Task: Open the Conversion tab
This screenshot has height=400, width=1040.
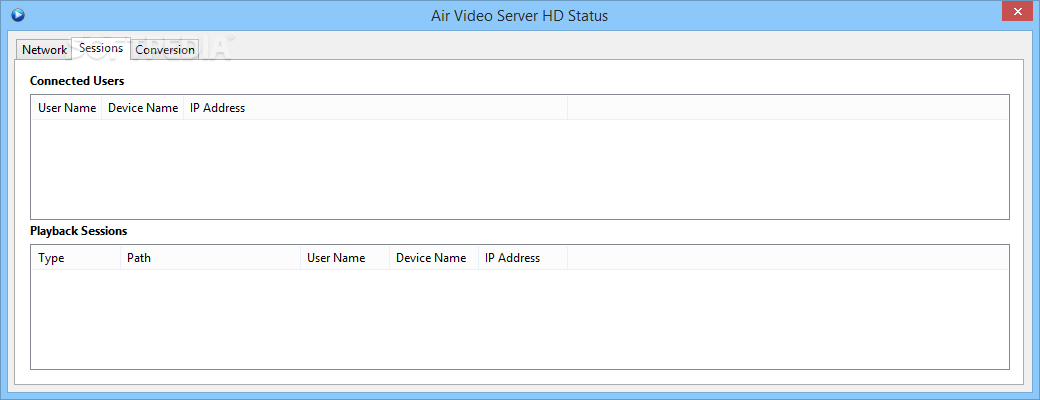Action: (165, 50)
